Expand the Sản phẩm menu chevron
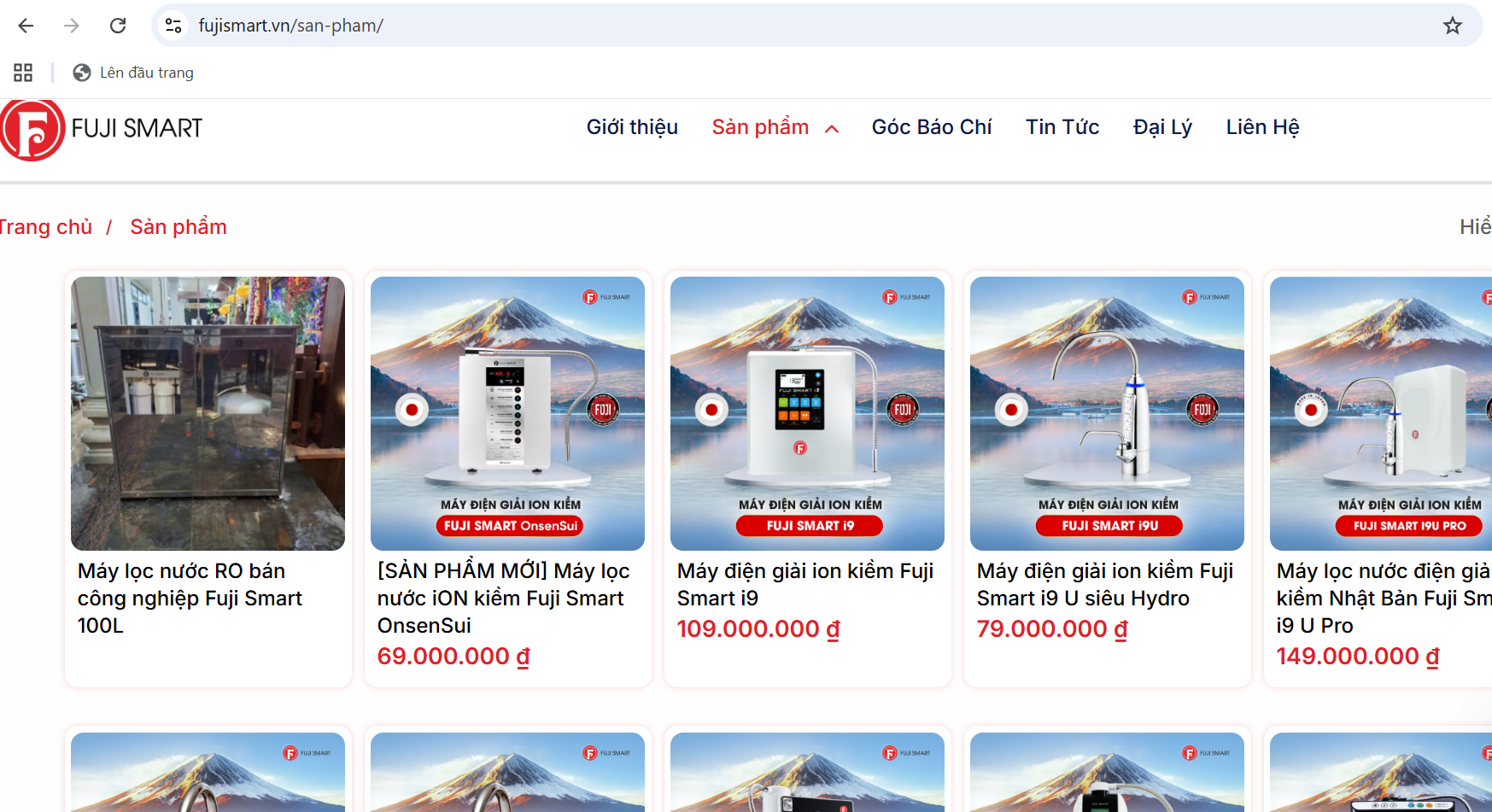 [x=832, y=128]
